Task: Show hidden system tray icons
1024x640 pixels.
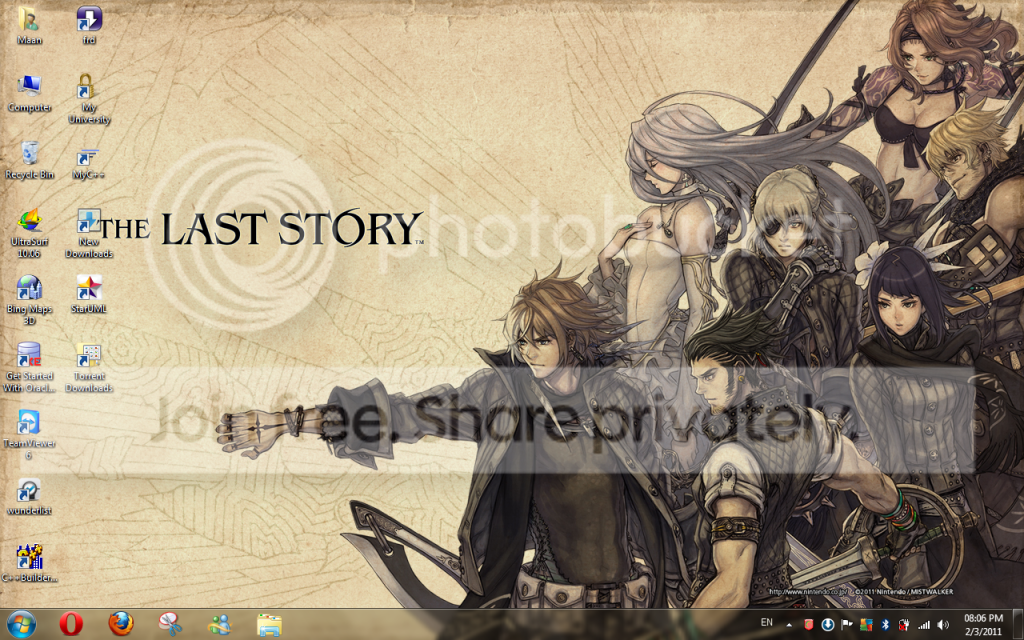Action: (789, 625)
